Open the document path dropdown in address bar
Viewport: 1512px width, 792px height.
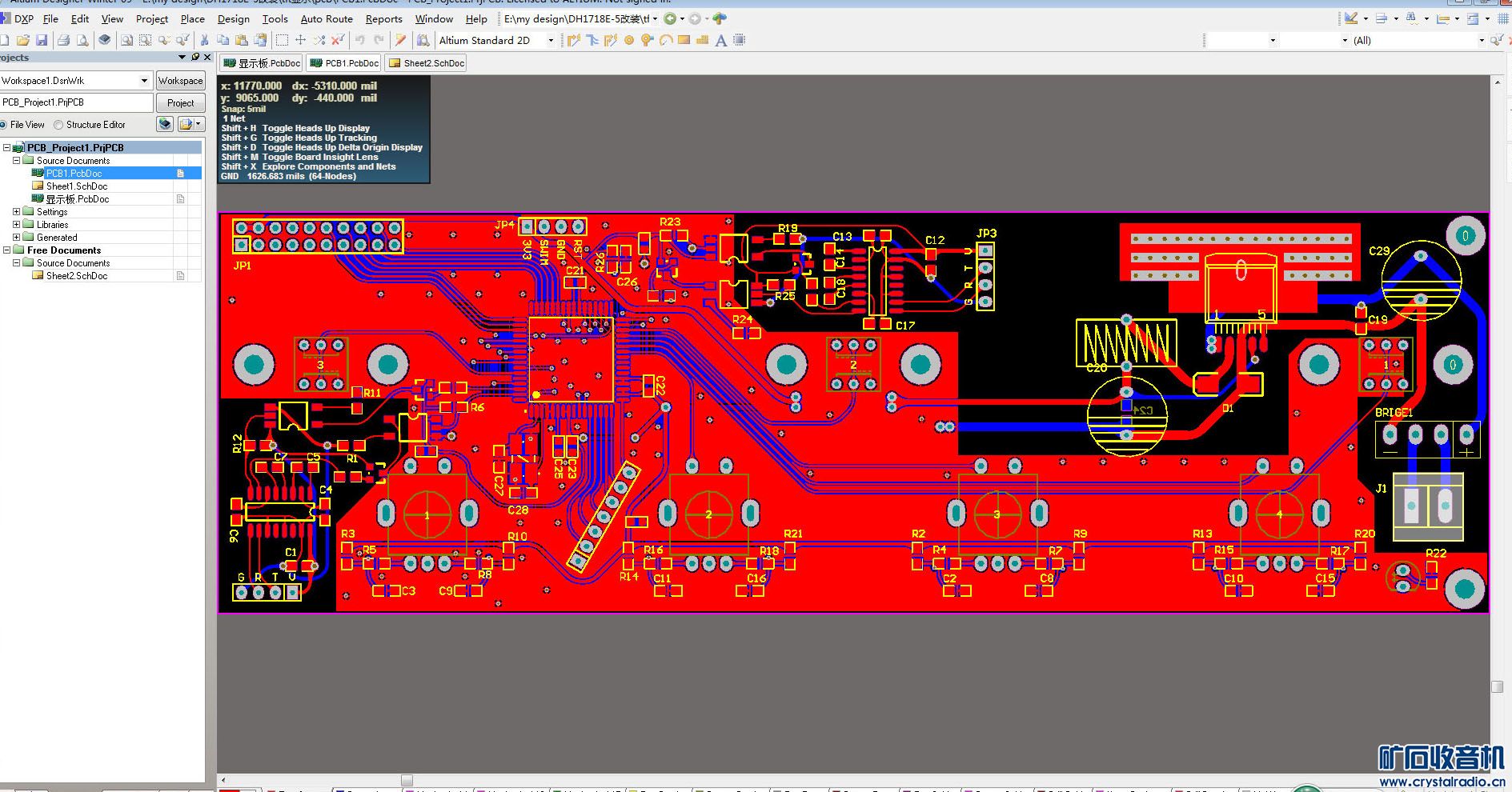[656, 18]
